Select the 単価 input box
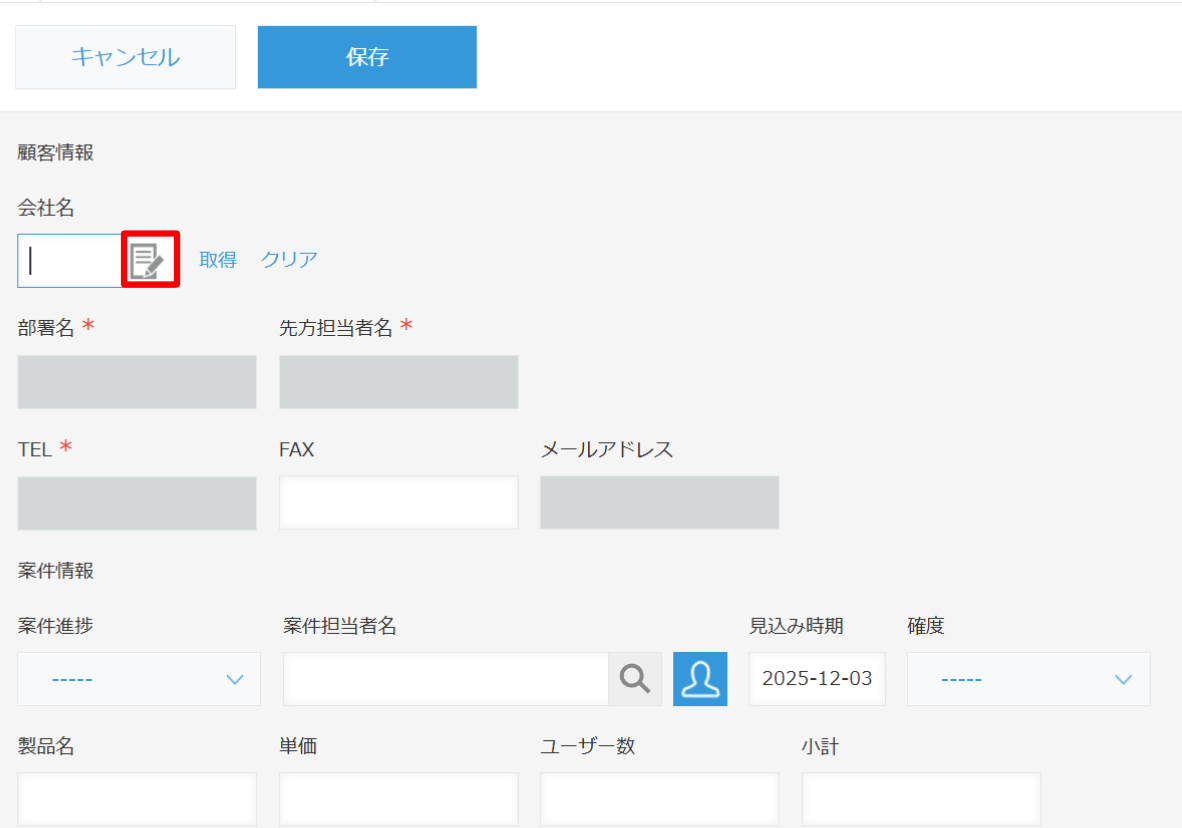Image resolution: width=1182 pixels, height=828 pixels. 398,799
